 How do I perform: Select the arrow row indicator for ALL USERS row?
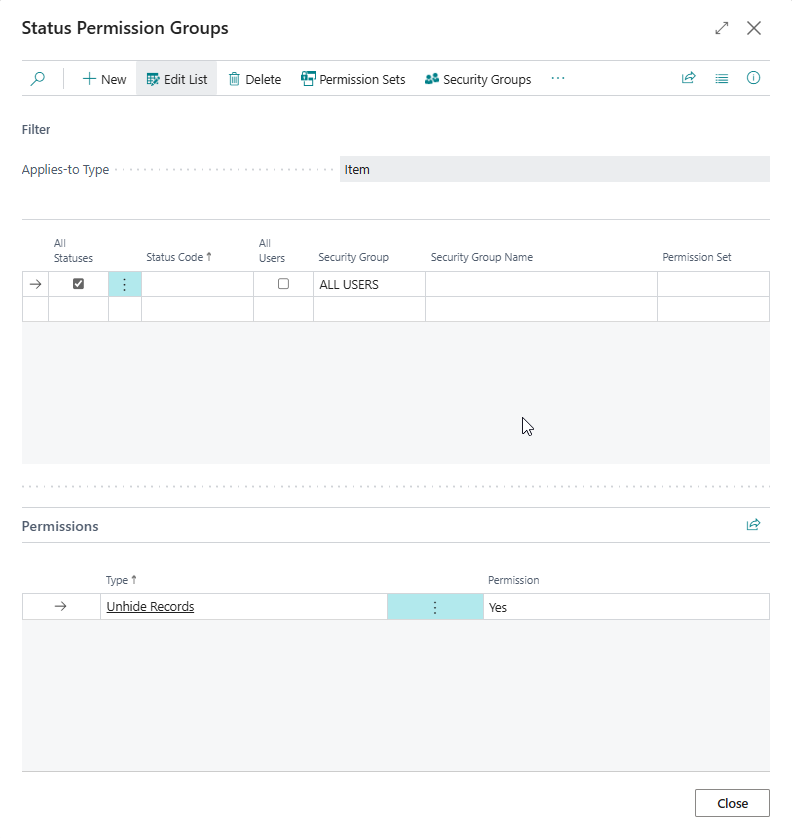[35, 284]
